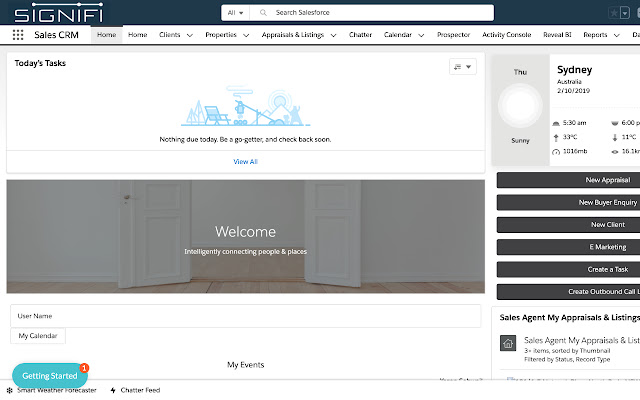Open the Prospector tab
This screenshot has height=400, width=640.
coord(453,35)
